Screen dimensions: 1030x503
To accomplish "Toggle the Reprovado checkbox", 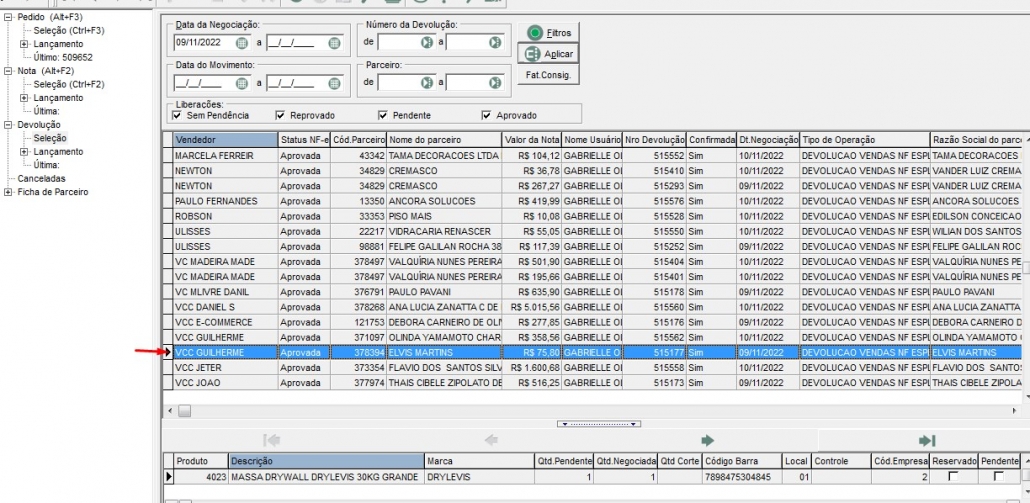I will click(x=281, y=115).
